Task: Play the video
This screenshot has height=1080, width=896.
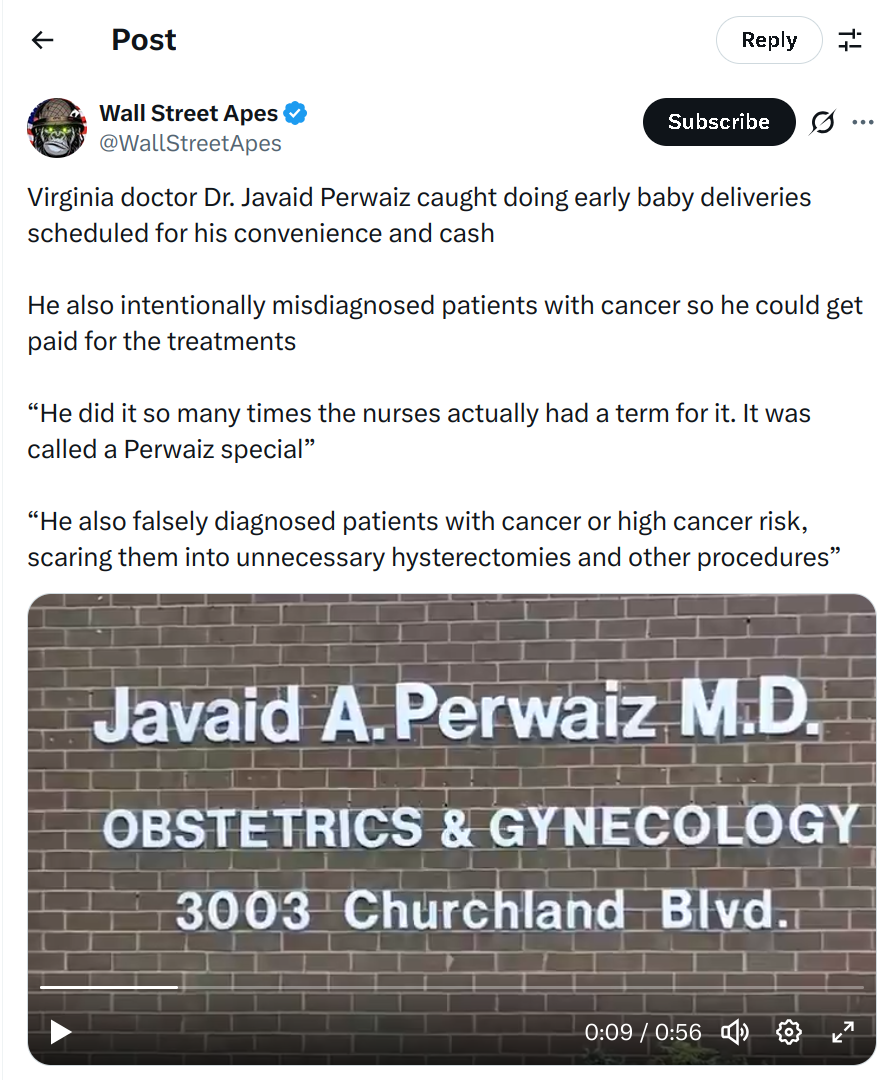Action: point(61,1032)
